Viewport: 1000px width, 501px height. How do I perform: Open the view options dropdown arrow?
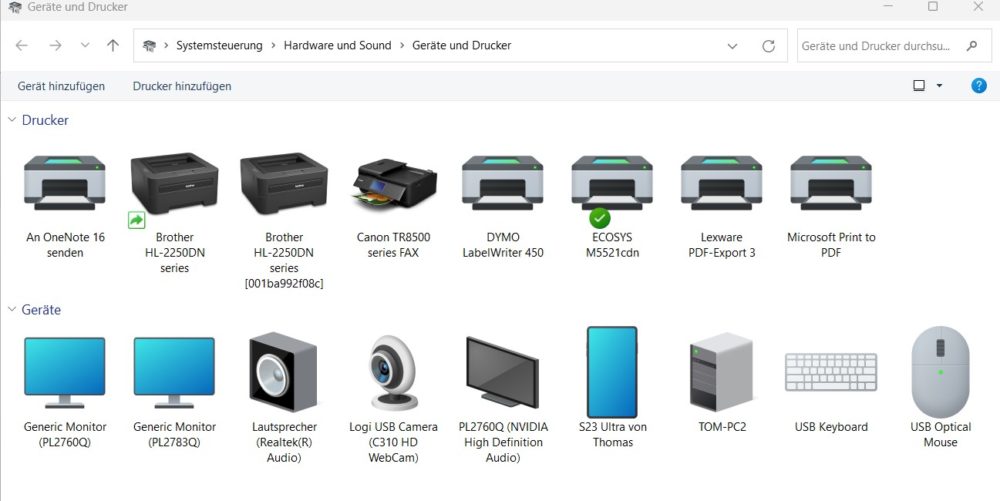[x=939, y=85]
